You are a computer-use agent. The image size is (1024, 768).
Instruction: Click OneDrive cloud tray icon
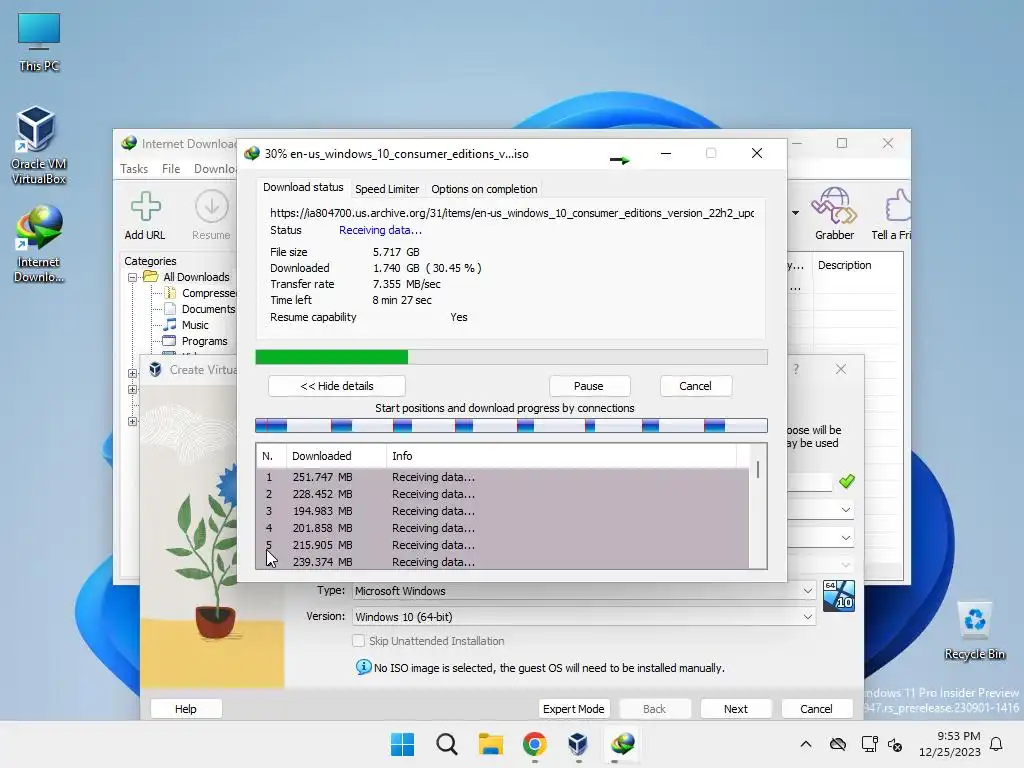(x=838, y=744)
